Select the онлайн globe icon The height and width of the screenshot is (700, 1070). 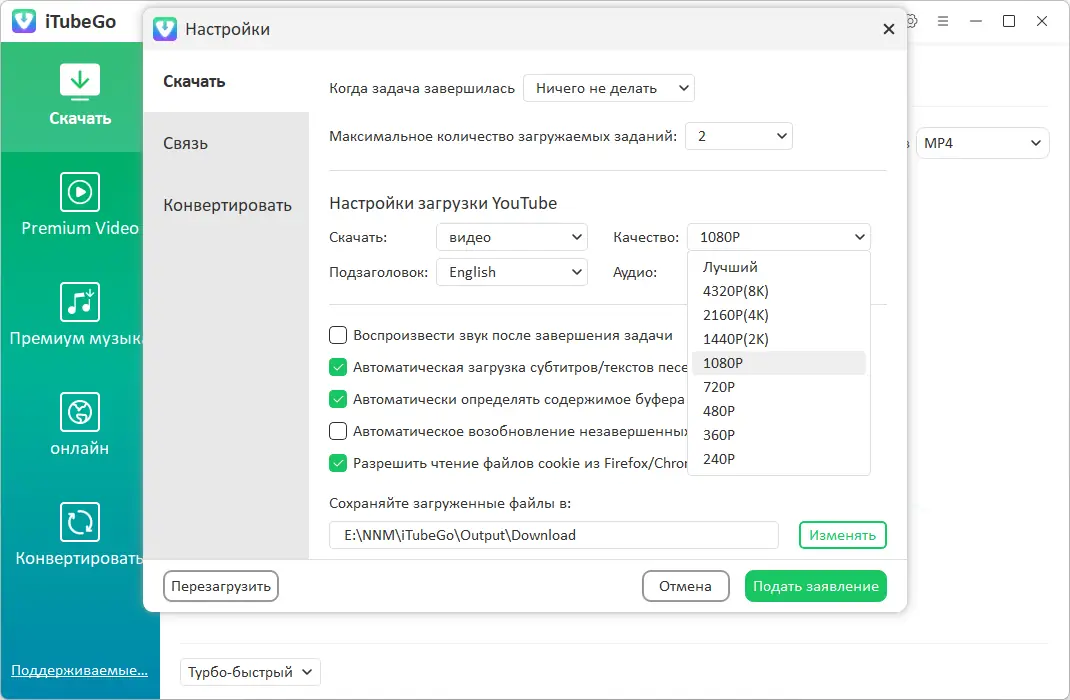pos(80,413)
